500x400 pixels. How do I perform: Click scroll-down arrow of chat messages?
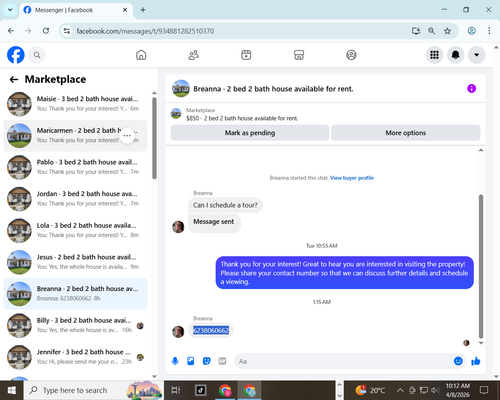(x=481, y=343)
